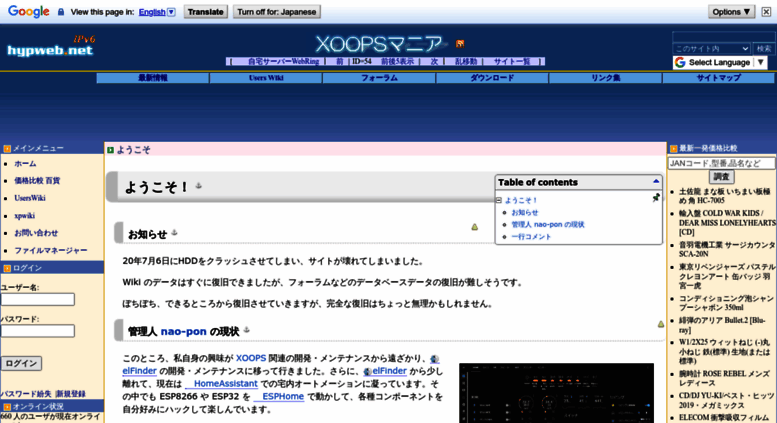
Task: Open the サイトマップ navigation tab
Action: tap(719, 78)
